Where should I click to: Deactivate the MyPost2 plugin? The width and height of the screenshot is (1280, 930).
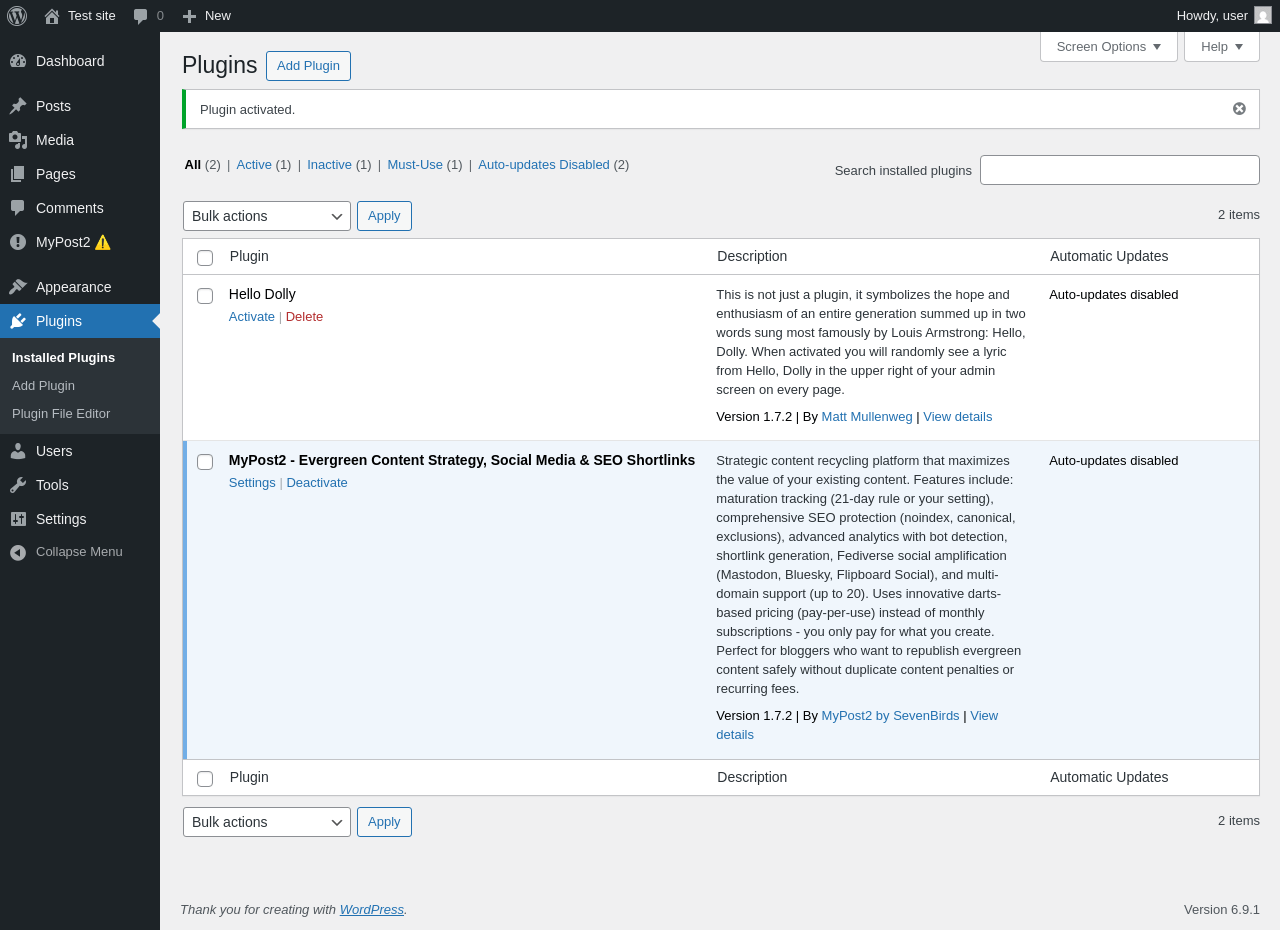[x=317, y=482]
